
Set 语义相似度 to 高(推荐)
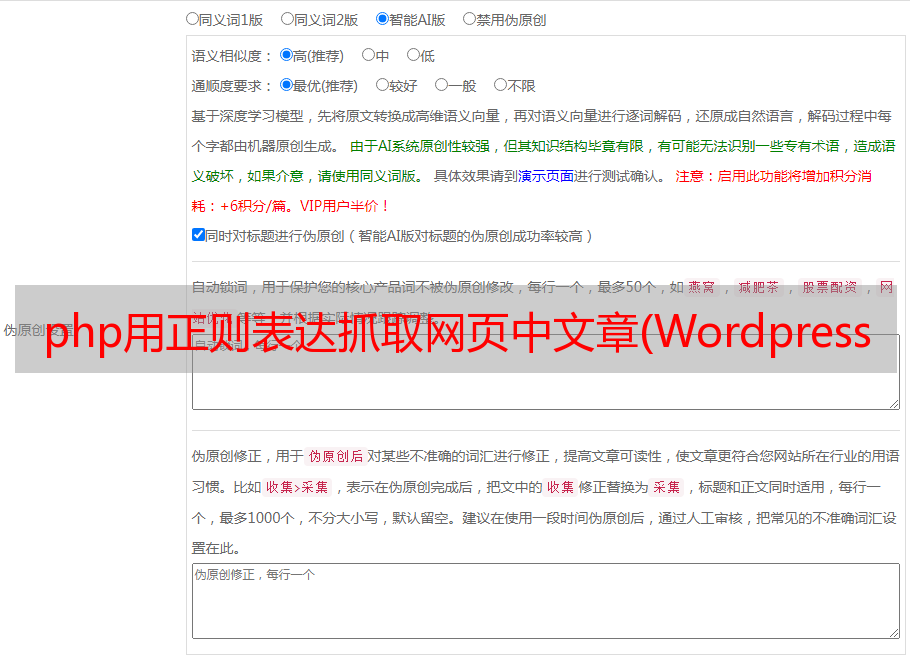pos(286,55)
